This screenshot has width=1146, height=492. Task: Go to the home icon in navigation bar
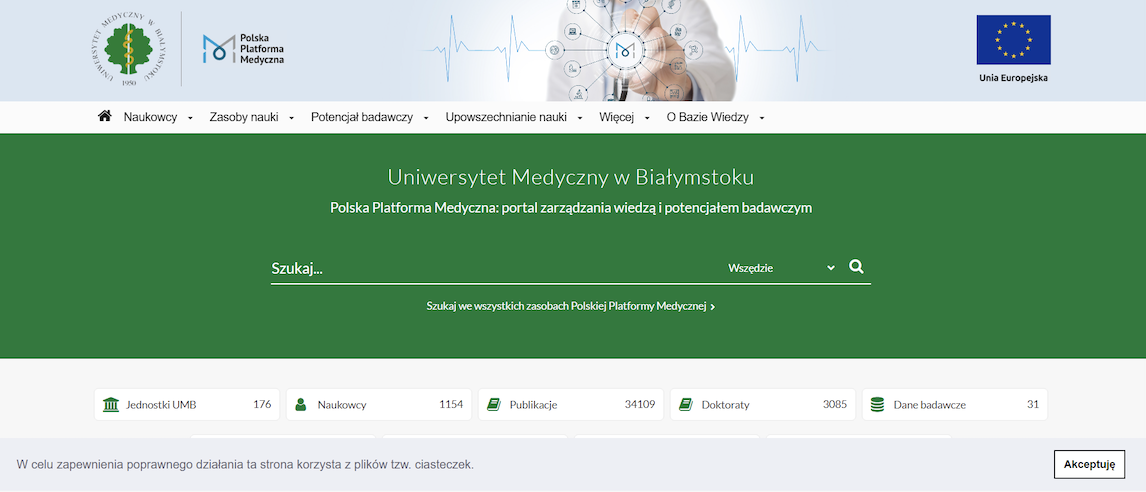[x=105, y=116]
